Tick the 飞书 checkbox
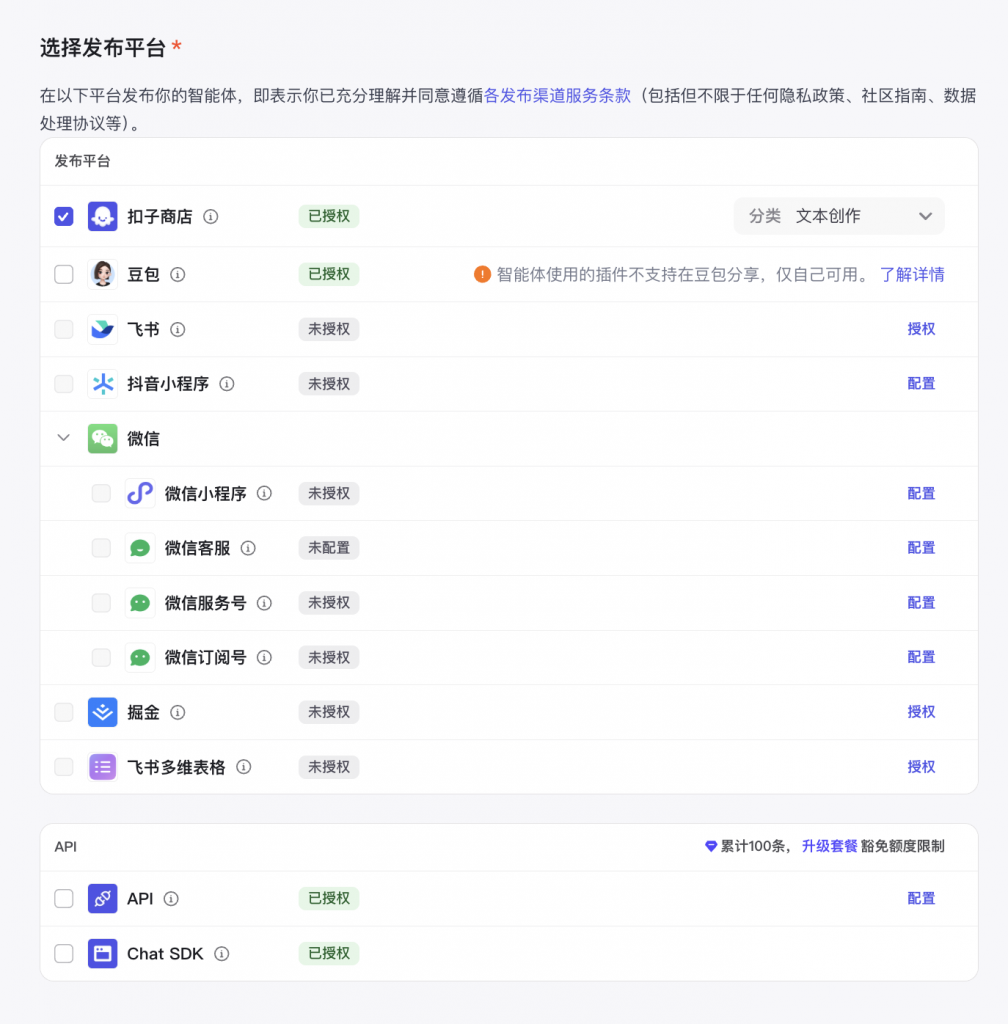1008x1024 pixels. [64, 329]
